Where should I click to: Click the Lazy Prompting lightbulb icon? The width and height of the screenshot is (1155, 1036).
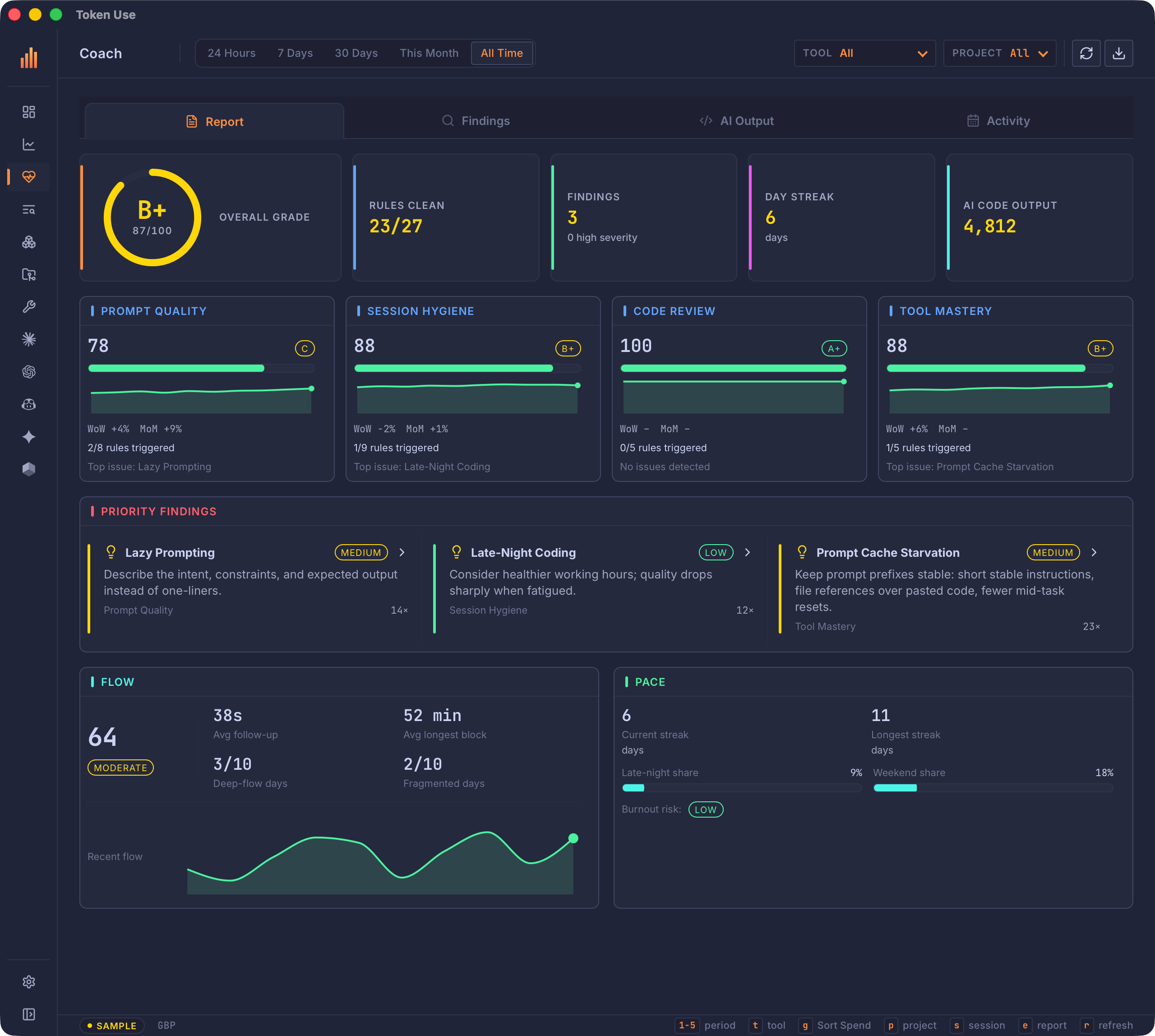coord(111,552)
